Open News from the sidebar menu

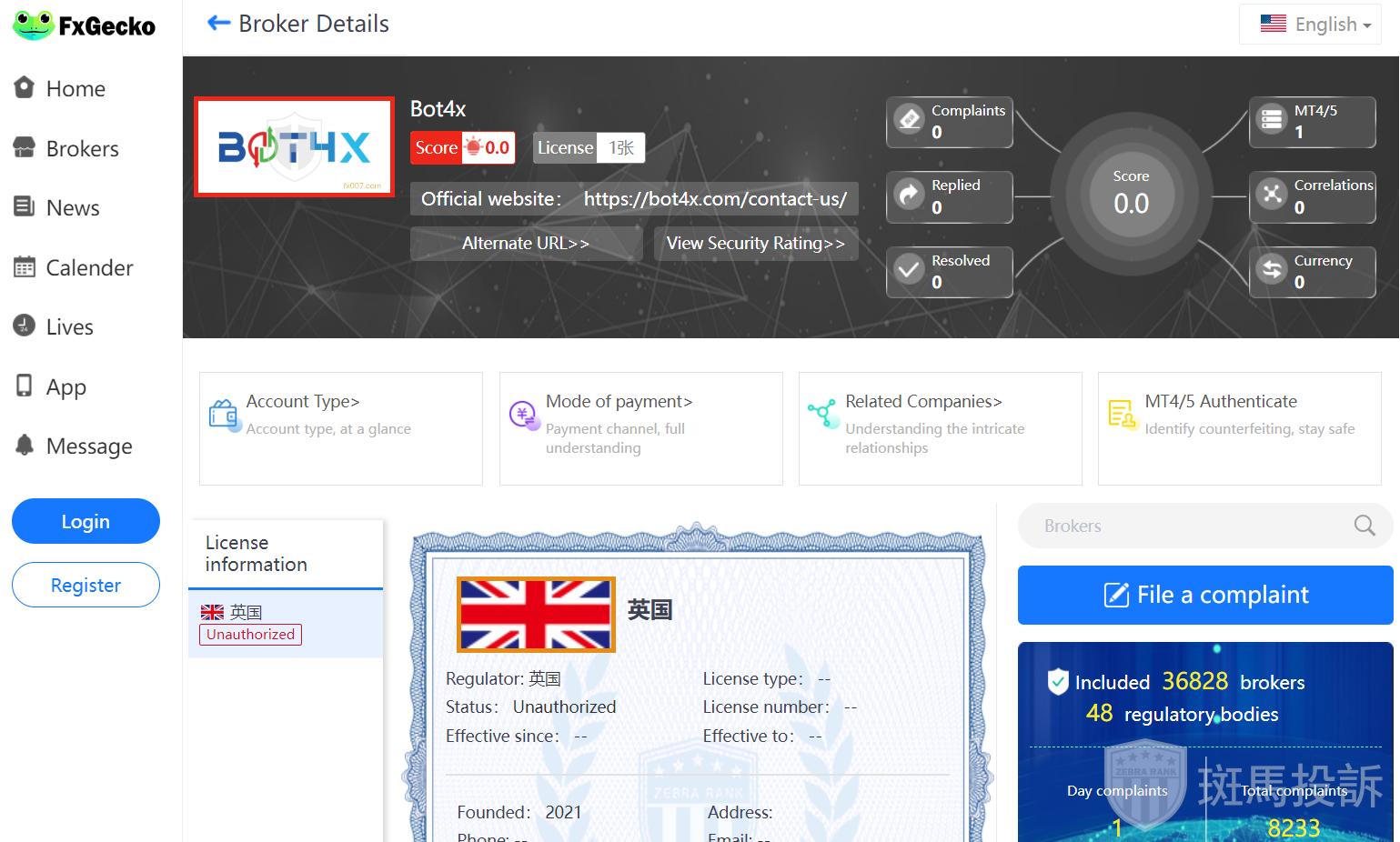73,208
